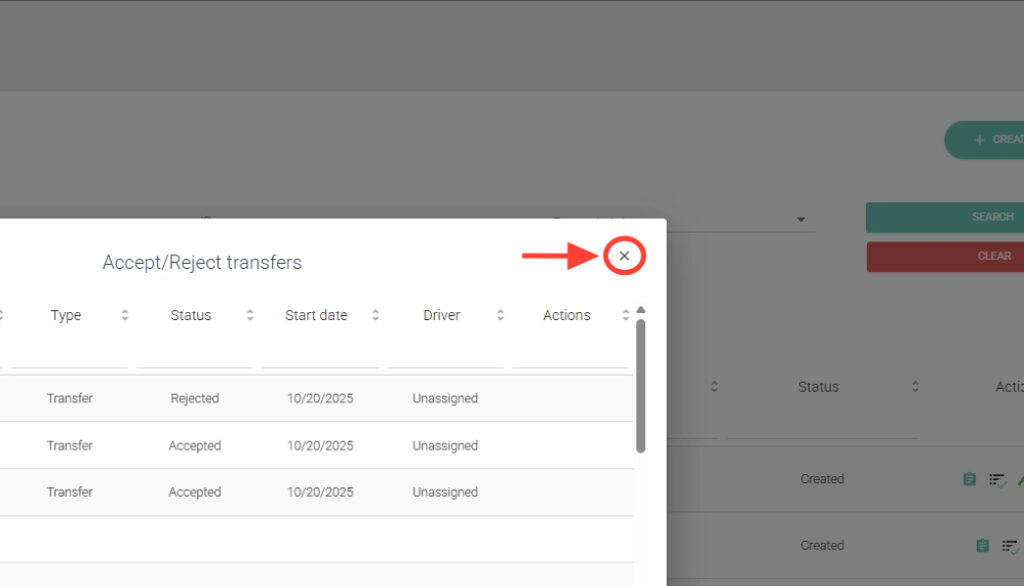Click the Create button with plus sign
Image resolution: width=1024 pixels, height=586 pixels.
(985, 140)
